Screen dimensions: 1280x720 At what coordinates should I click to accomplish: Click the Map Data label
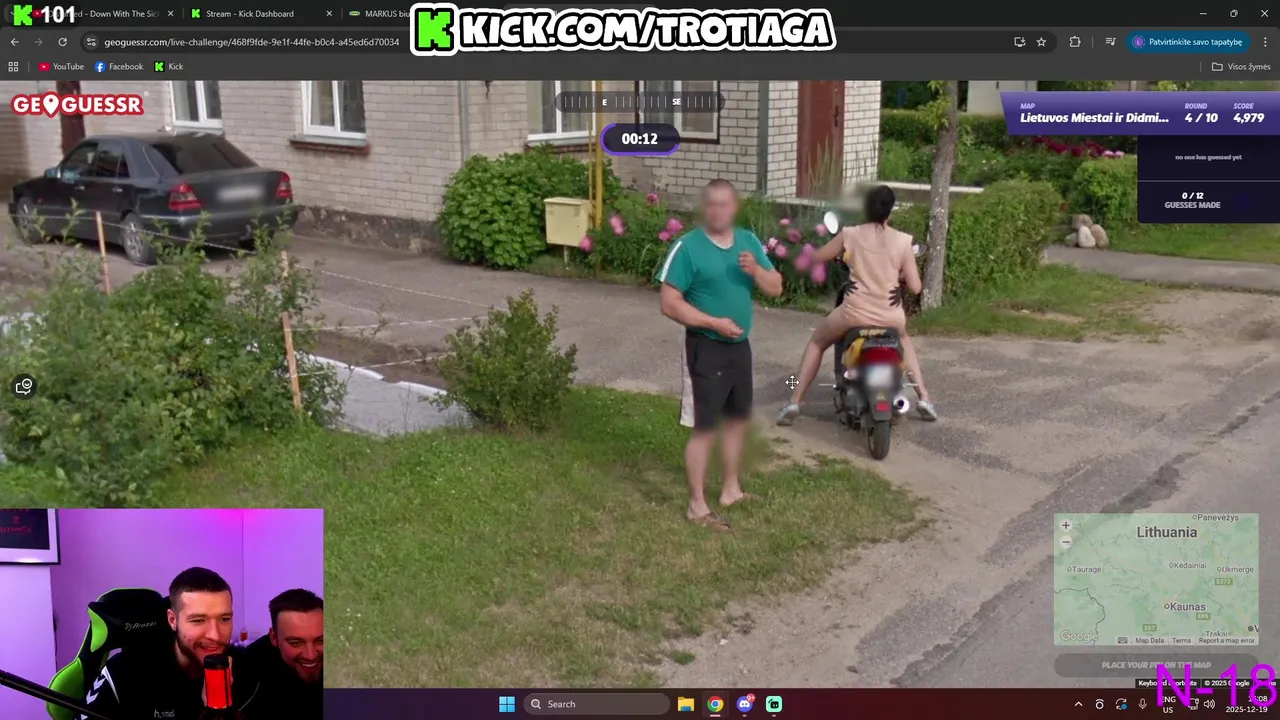1149,641
